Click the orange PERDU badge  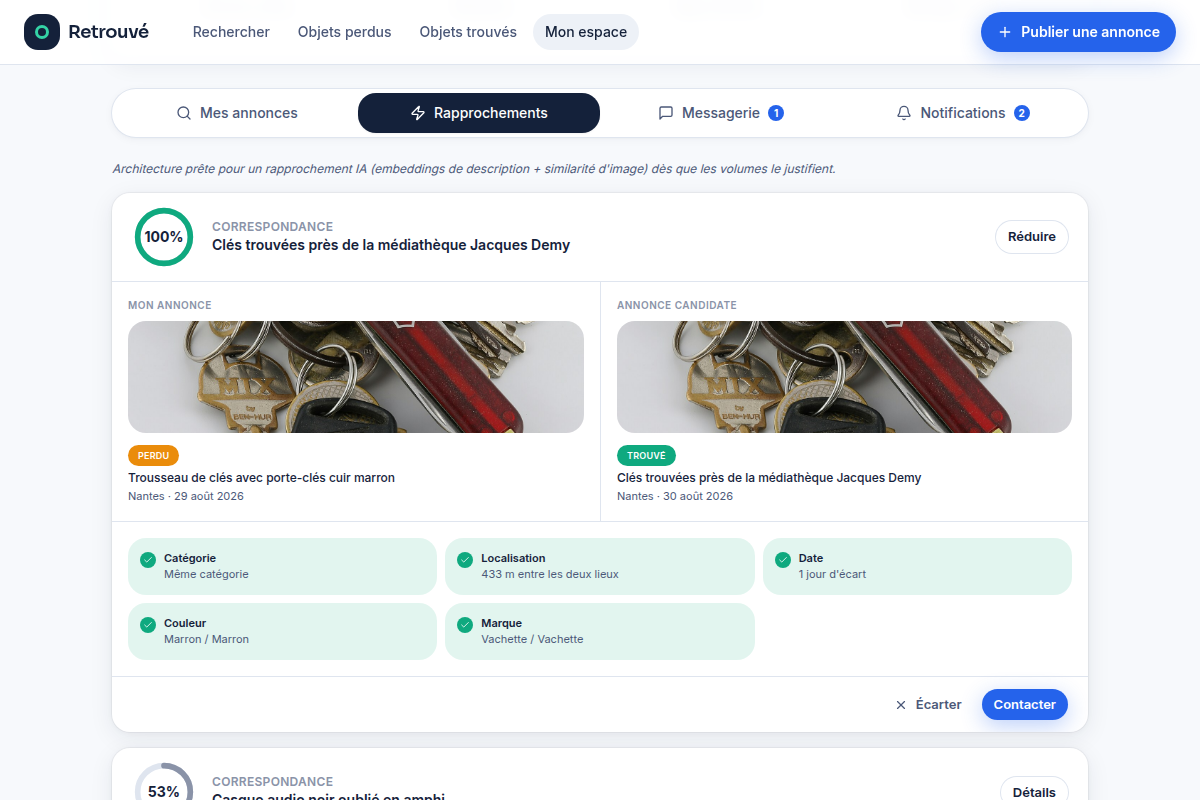point(153,456)
